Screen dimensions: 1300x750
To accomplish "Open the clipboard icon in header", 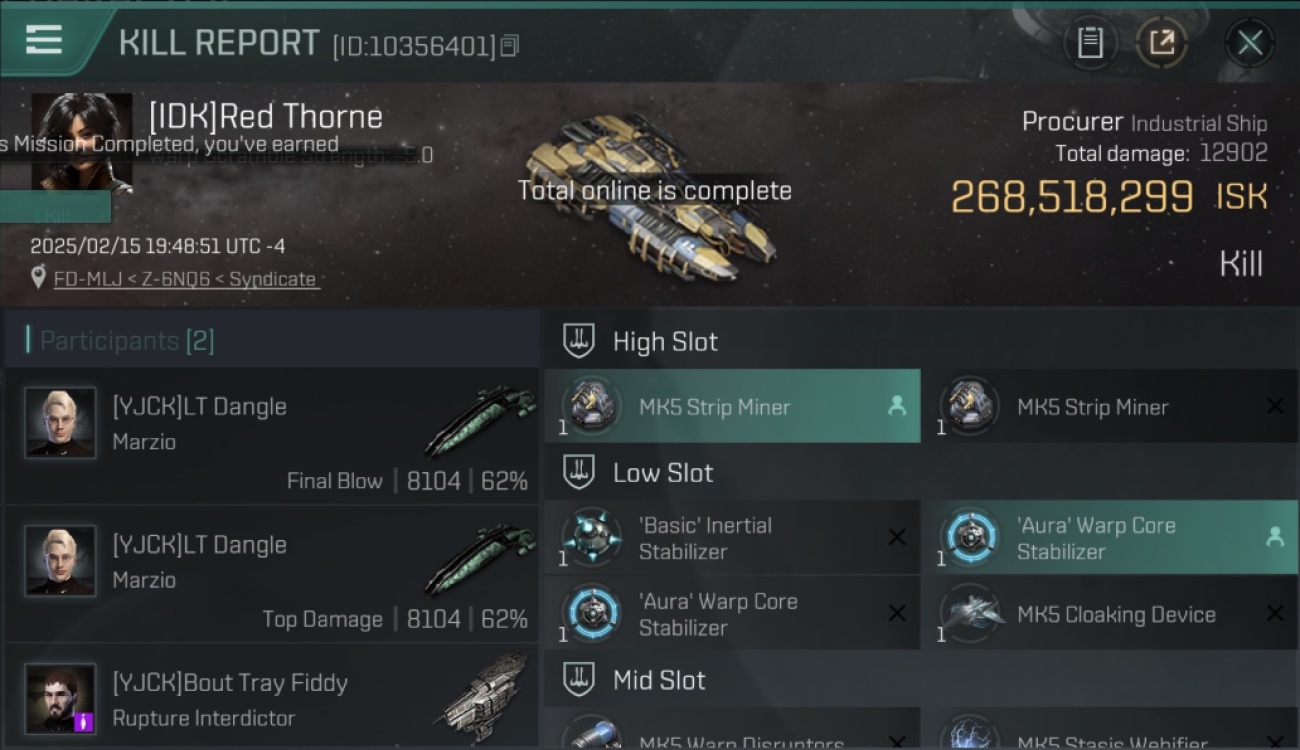I will click(1090, 42).
